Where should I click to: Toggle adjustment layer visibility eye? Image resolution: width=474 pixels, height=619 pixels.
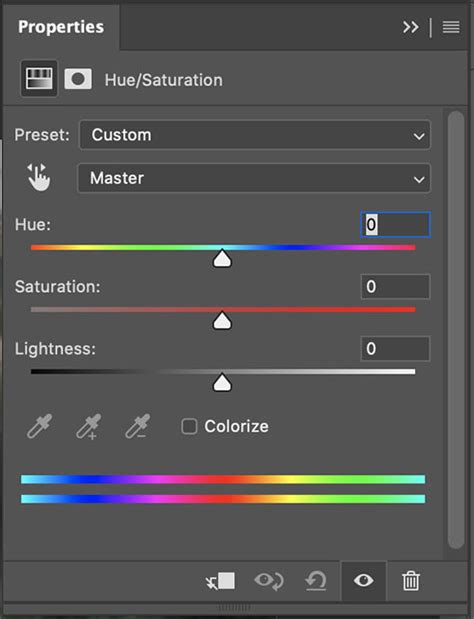[363, 581]
